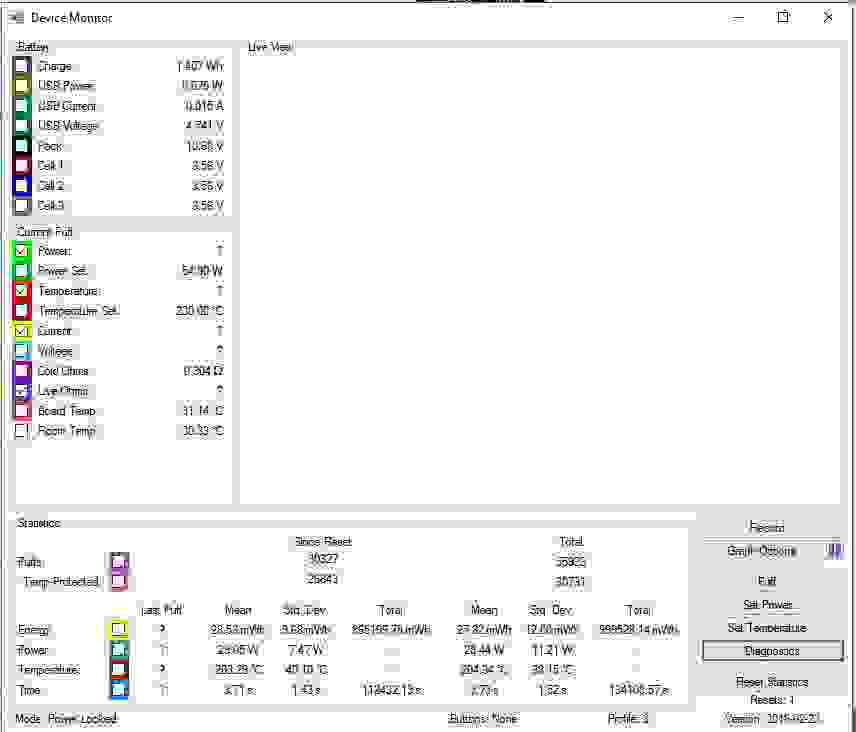The image size is (856, 732).
Task: Check the Temp-Protected statistics checkbox
Action: pyautogui.click(x=119, y=581)
